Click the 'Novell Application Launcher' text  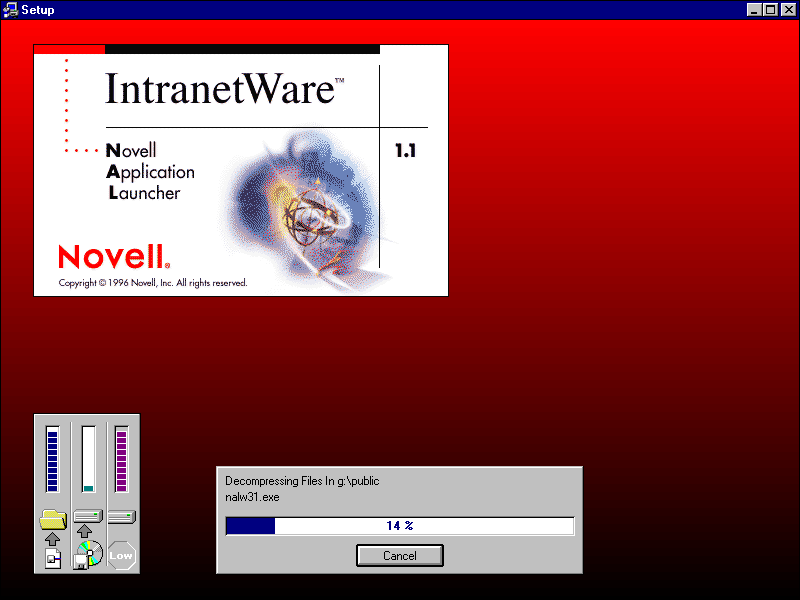click(150, 171)
